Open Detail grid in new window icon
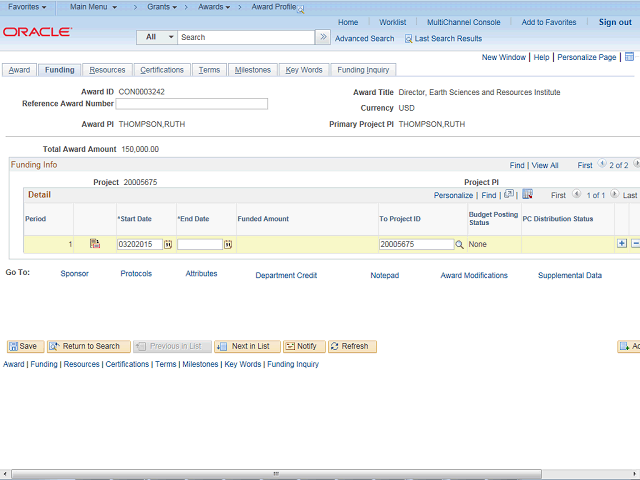Screen dimensions: 640x480 (509, 194)
